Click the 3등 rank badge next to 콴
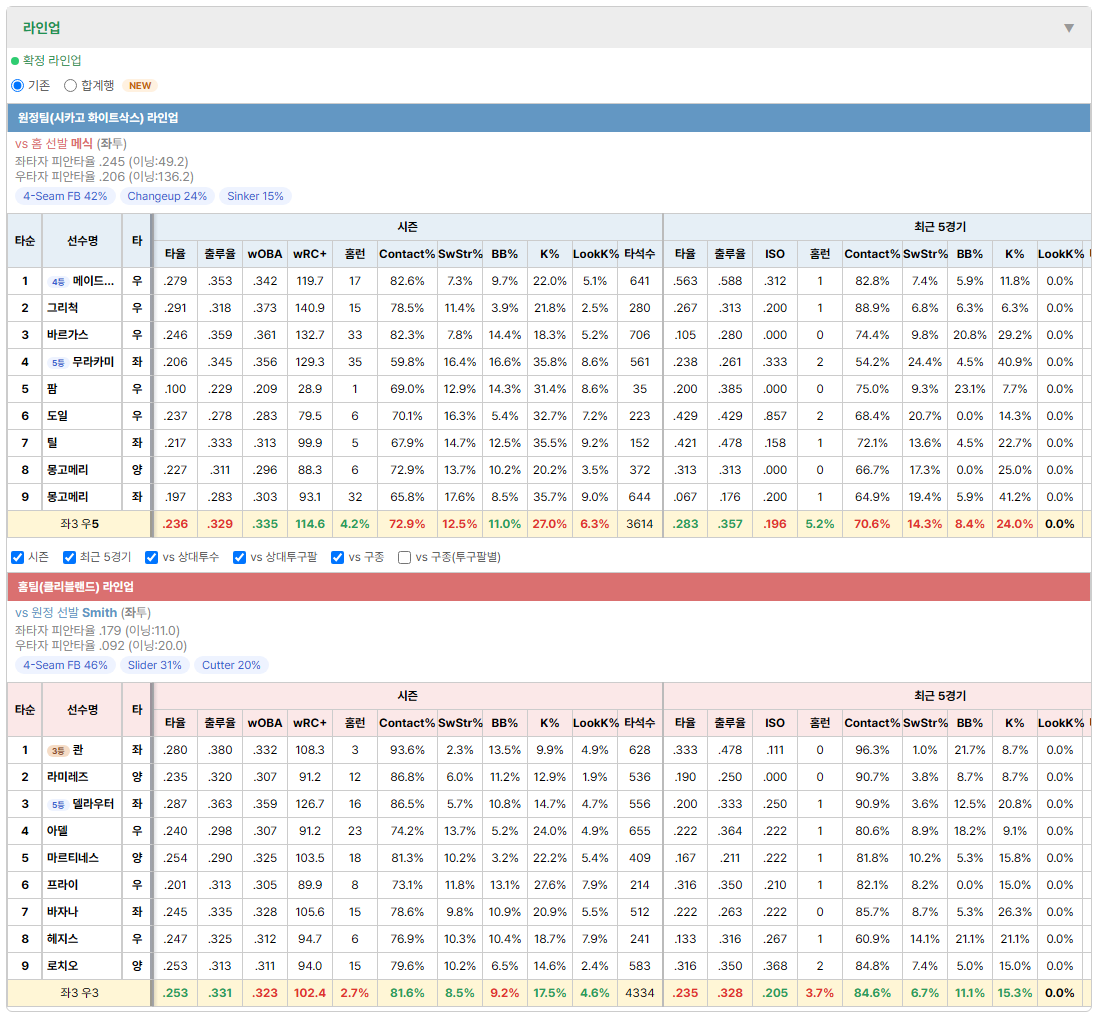 point(58,751)
